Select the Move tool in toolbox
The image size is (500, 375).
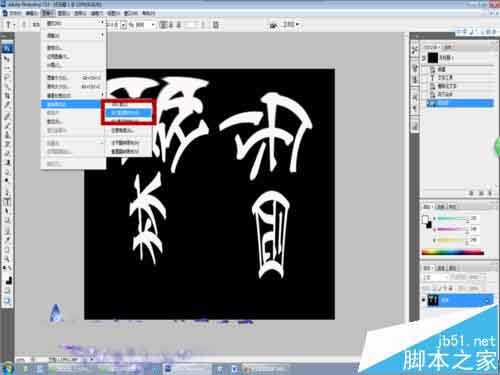(x=7, y=59)
